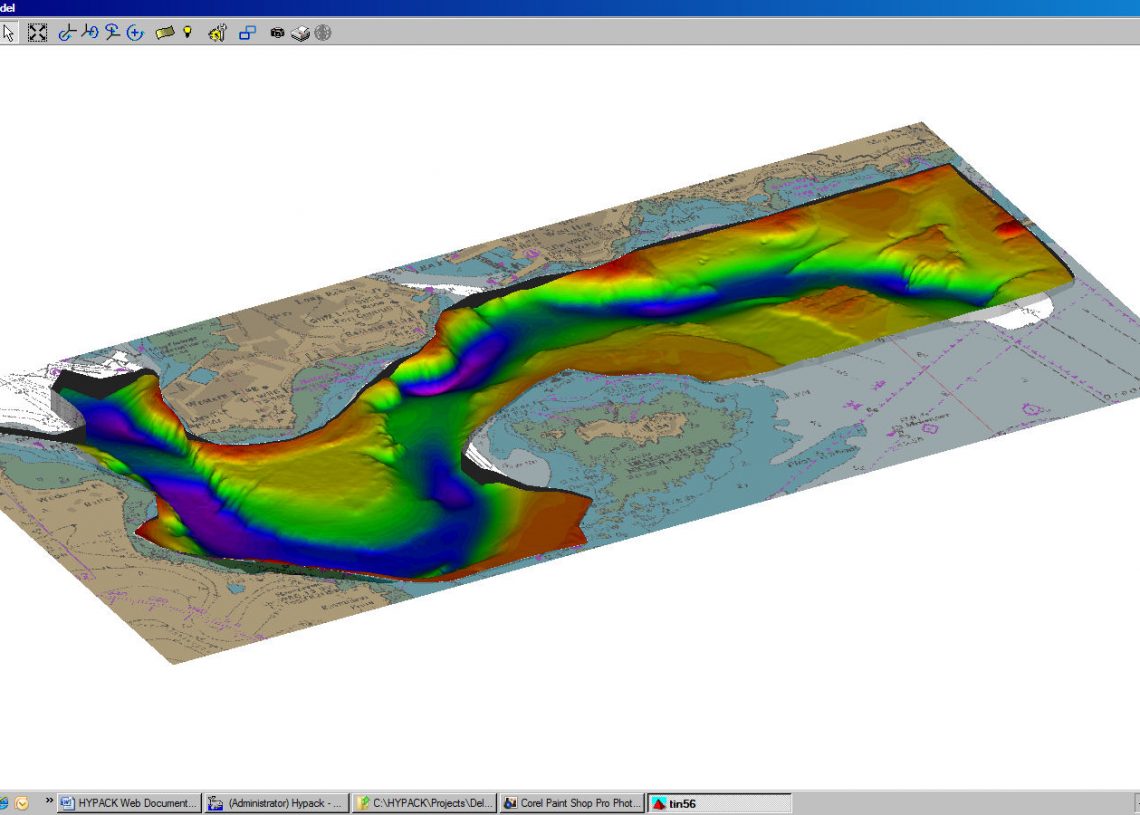Open the C:\HYPACK\Projects taskbar window
The height and width of the screenshot is (815, 1140).
424,803
